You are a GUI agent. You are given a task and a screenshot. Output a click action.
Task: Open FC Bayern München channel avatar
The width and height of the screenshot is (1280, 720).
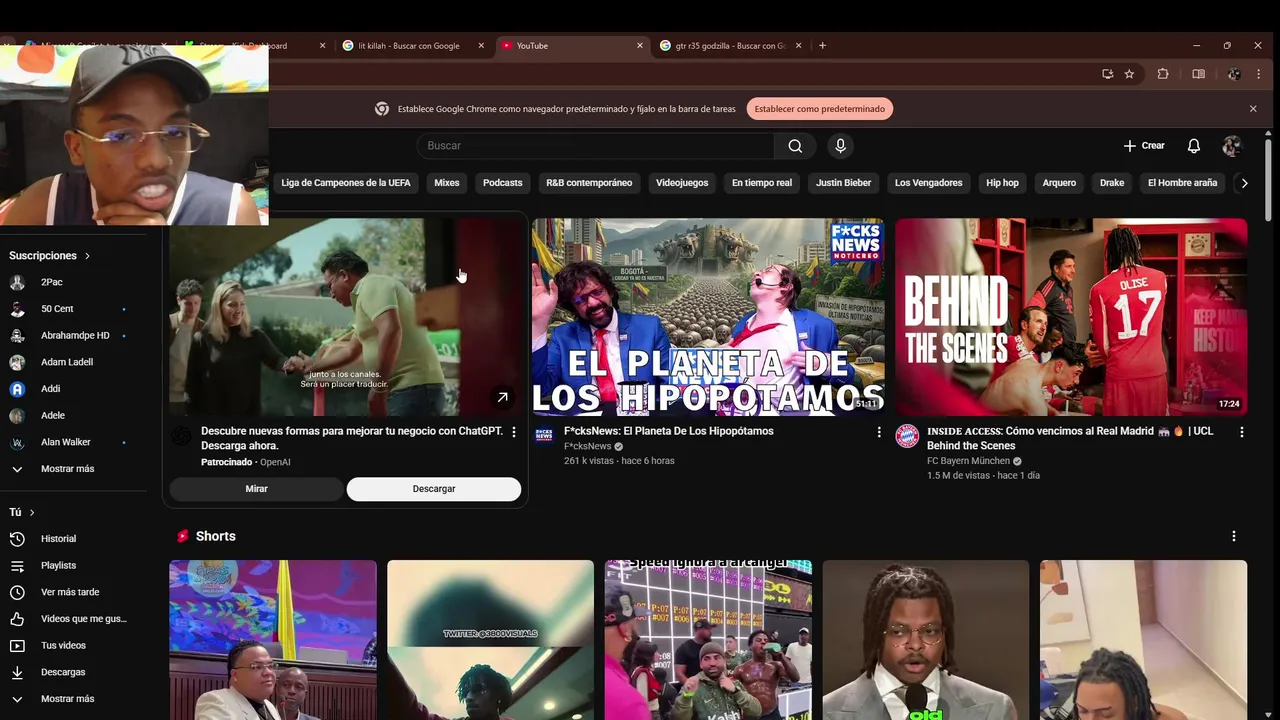point(907,436)
